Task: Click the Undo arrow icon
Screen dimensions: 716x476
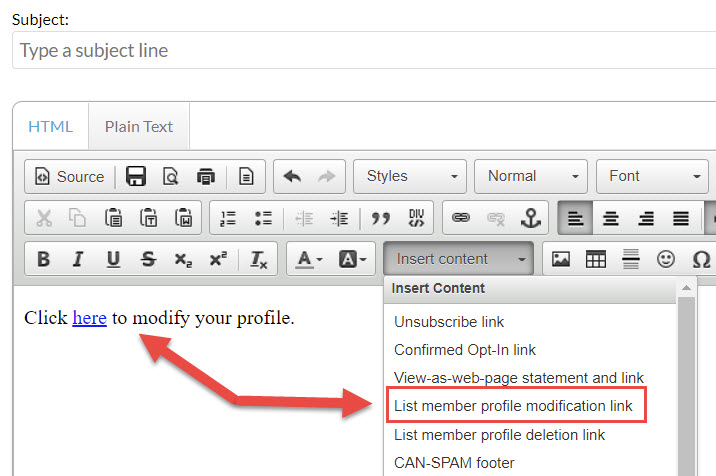Action: point(292,177)
